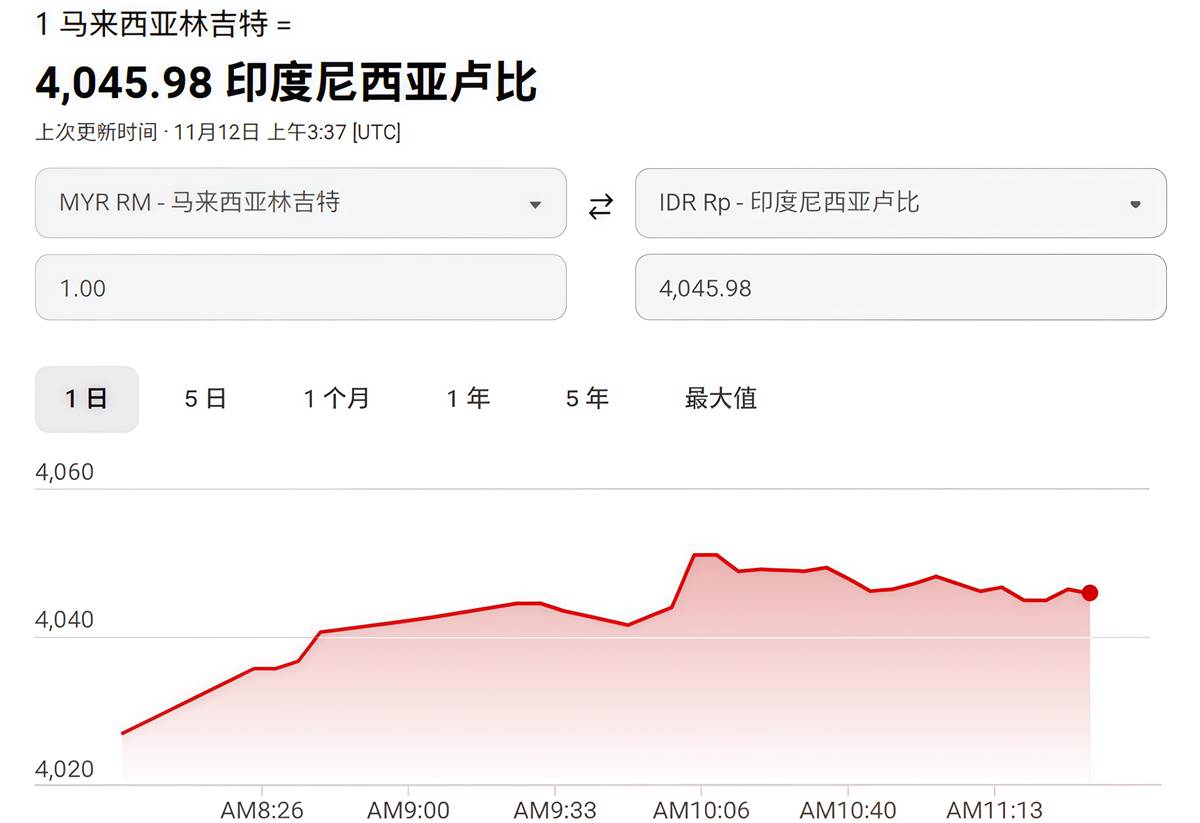Click the 4,060 value axis label
The image size is (1200, 823).
64,472
